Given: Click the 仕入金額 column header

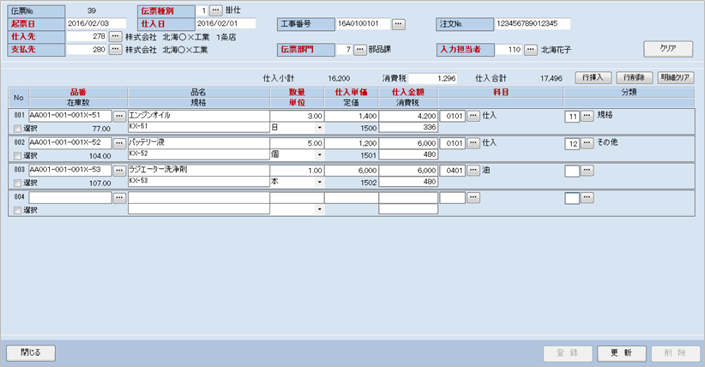Looking at the screenshot, I should (x=408, y=92).
